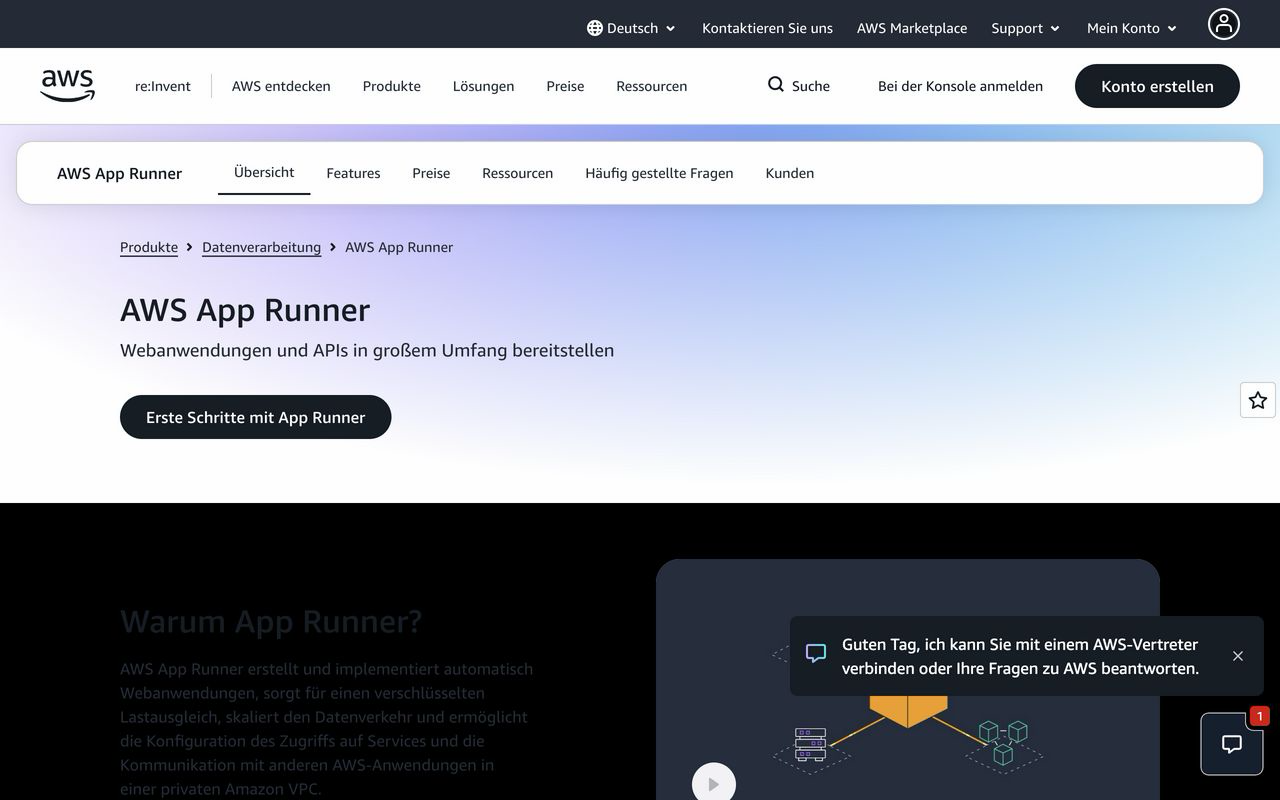Open AWS Marketplace link

click(x=912, y=28)
